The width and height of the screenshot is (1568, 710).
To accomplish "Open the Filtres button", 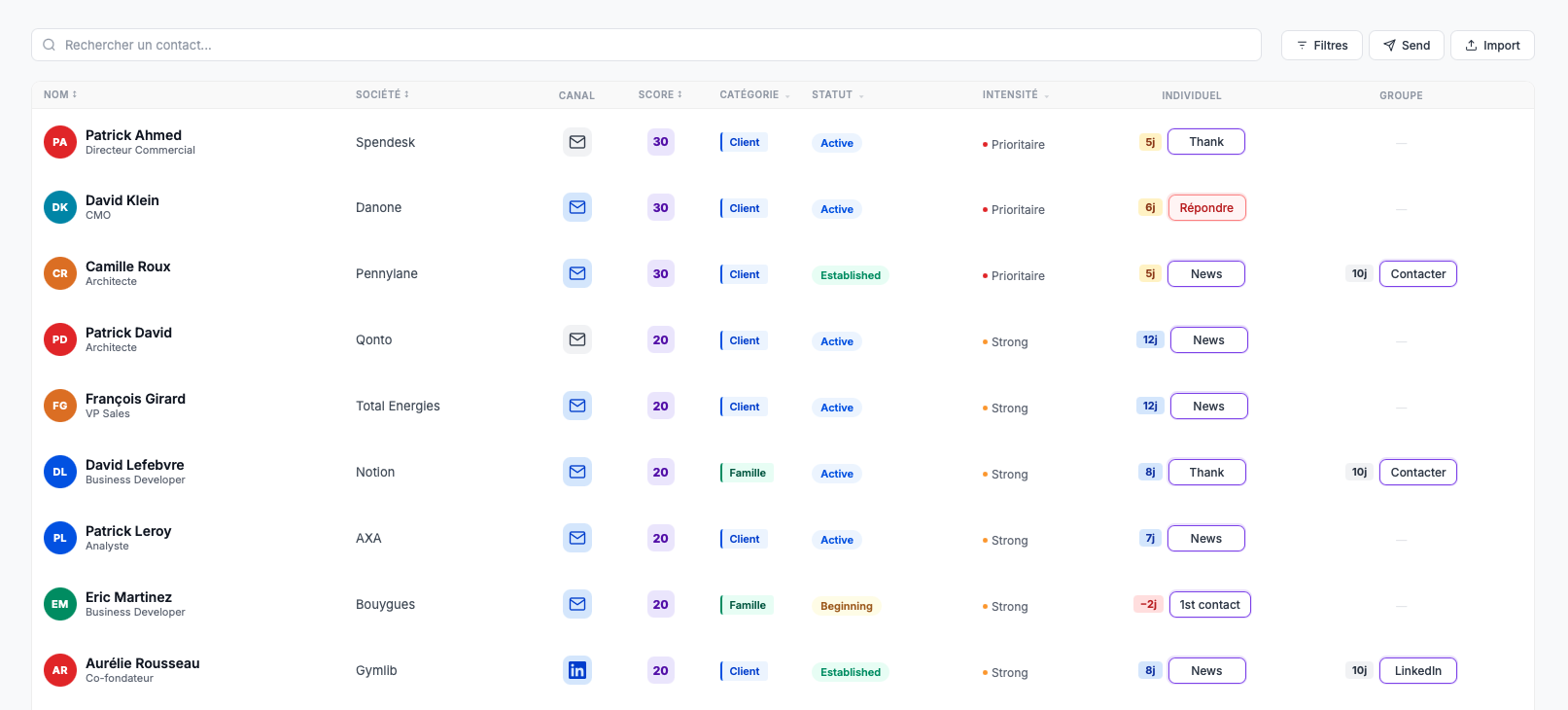I will point(1322,46).
